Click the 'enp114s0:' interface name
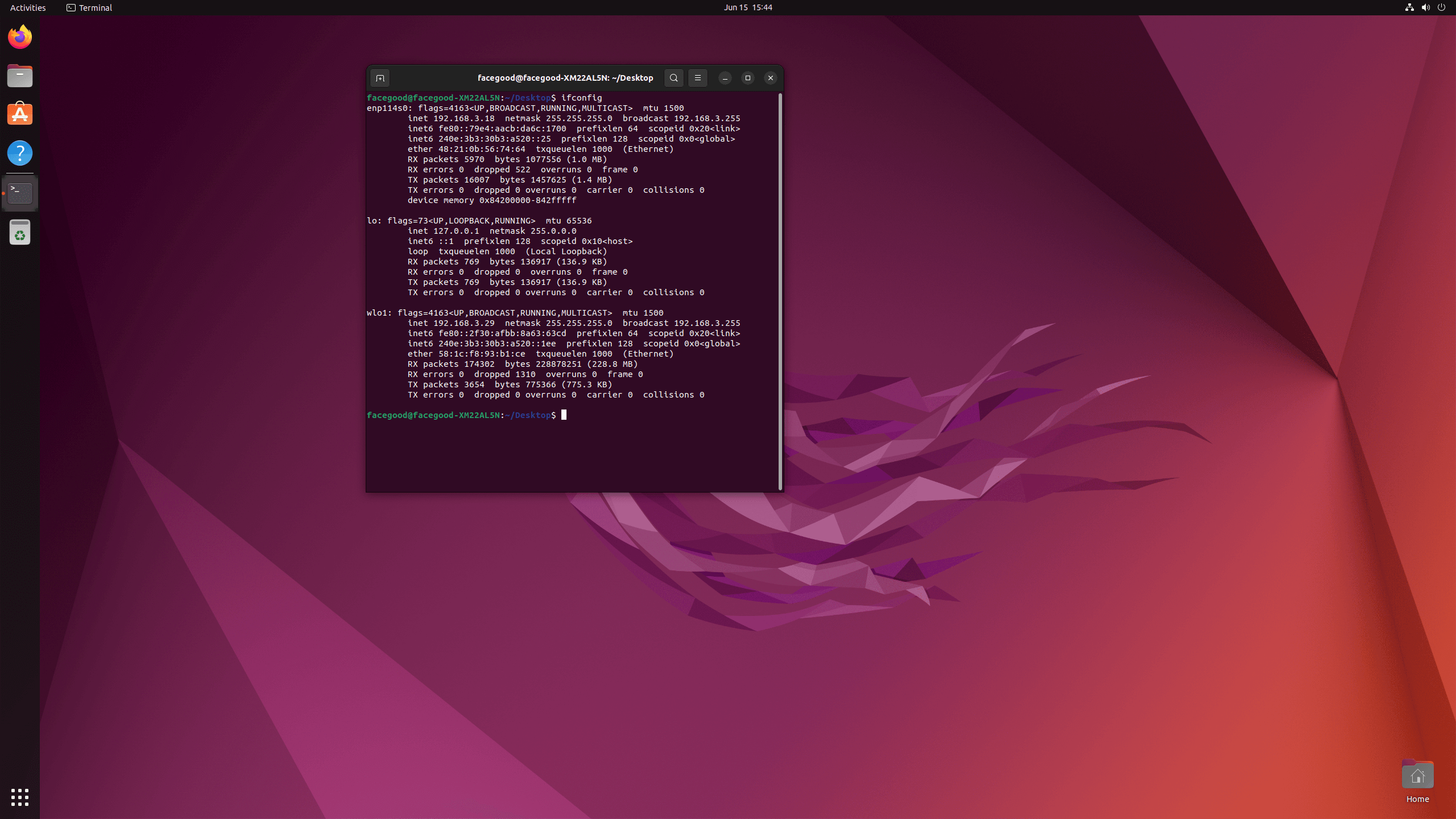The image size is (1456, 819). [390, 108]
